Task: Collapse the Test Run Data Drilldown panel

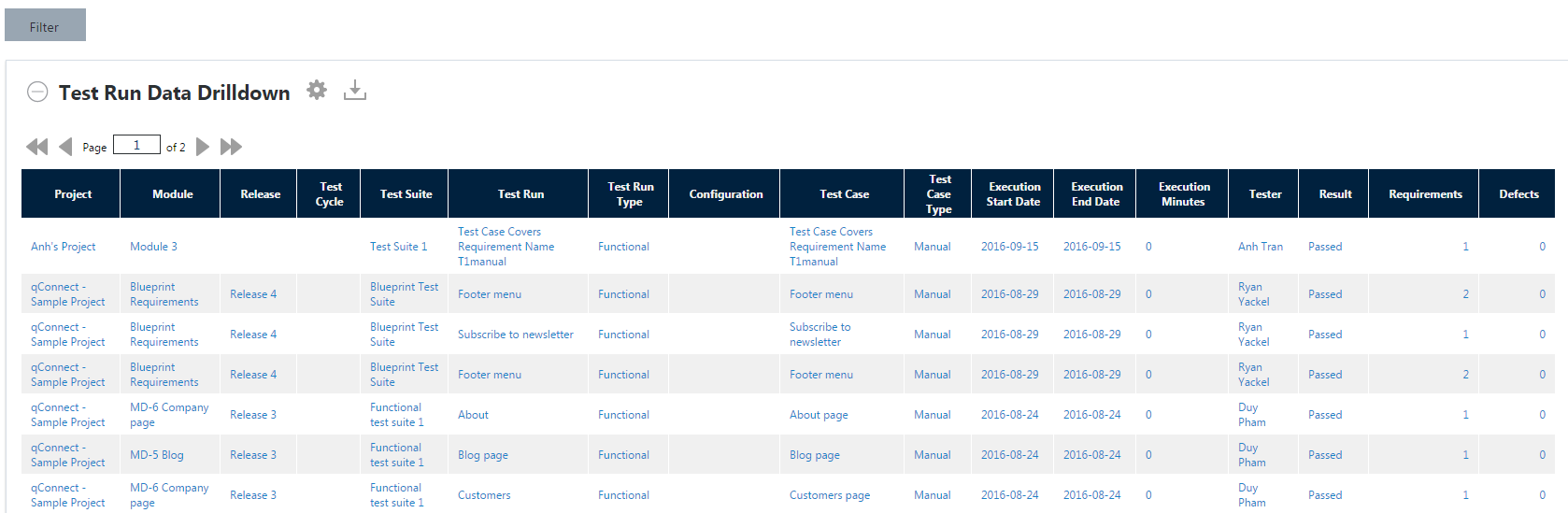Action: coord(37,92)
